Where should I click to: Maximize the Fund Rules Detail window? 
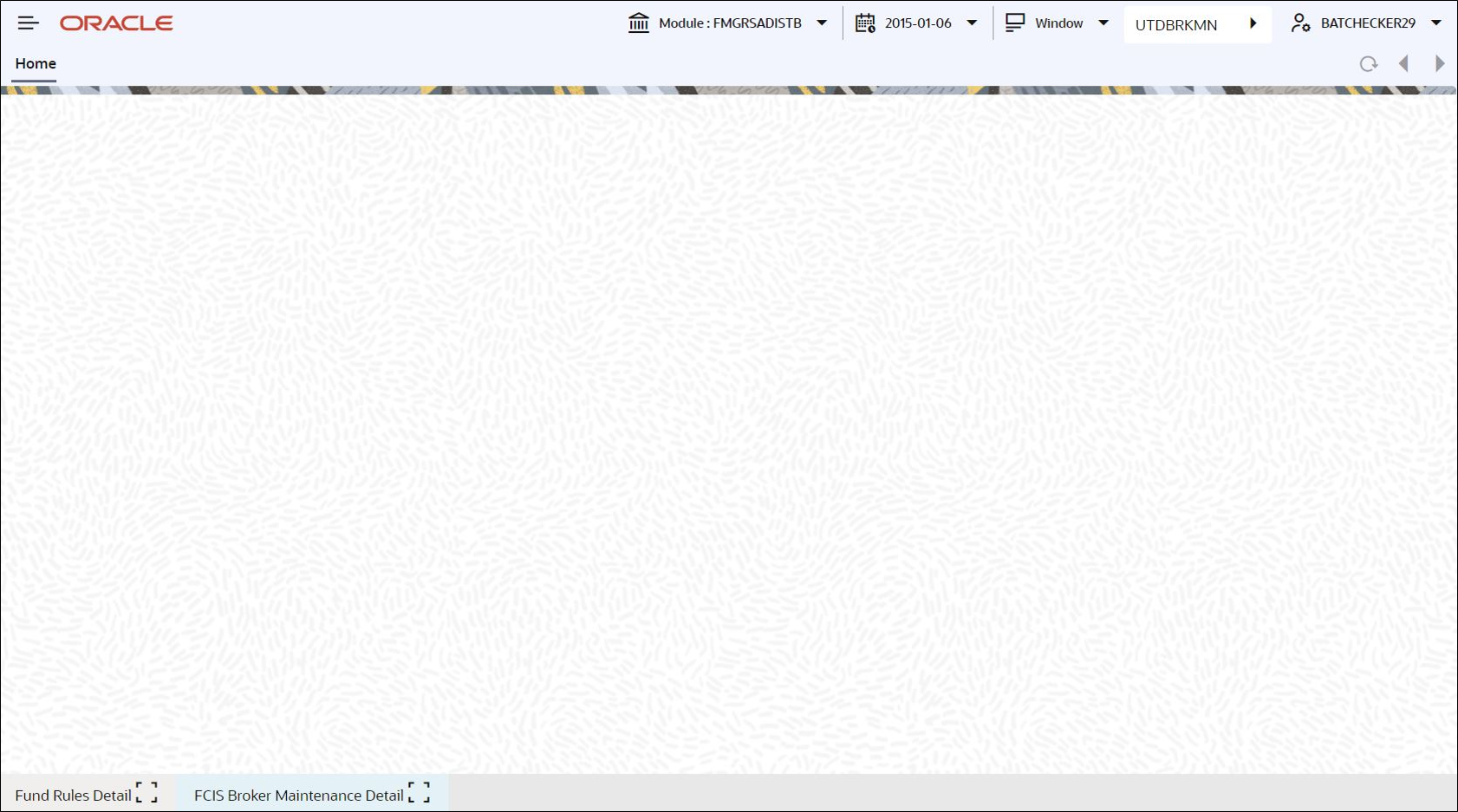(147, 793)
